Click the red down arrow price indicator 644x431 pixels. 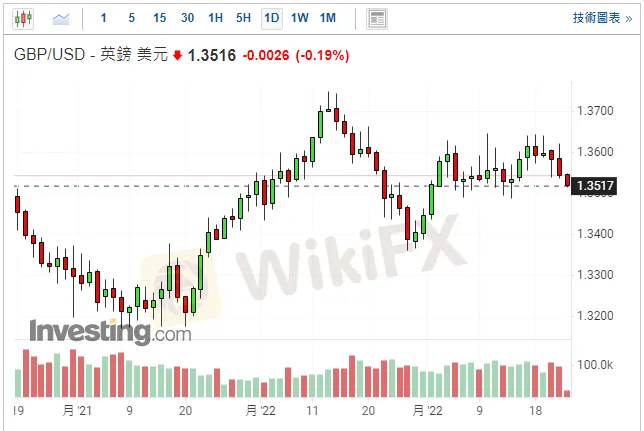coord(177,56)
